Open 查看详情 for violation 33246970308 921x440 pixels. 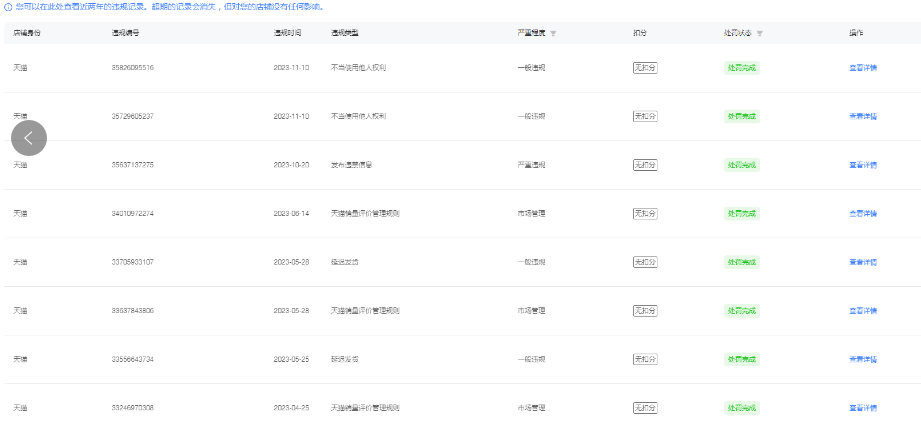[x=862, y=408]
